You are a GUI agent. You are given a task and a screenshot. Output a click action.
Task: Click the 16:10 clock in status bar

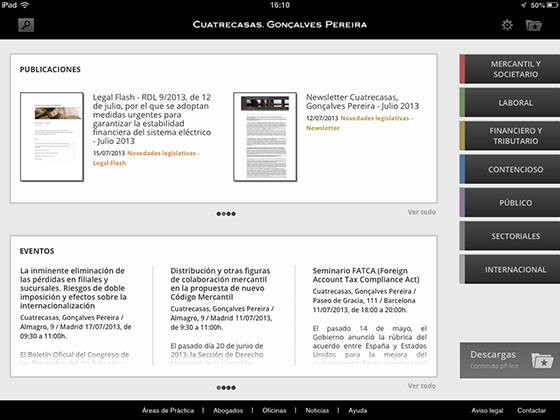(x=280, y=5)
